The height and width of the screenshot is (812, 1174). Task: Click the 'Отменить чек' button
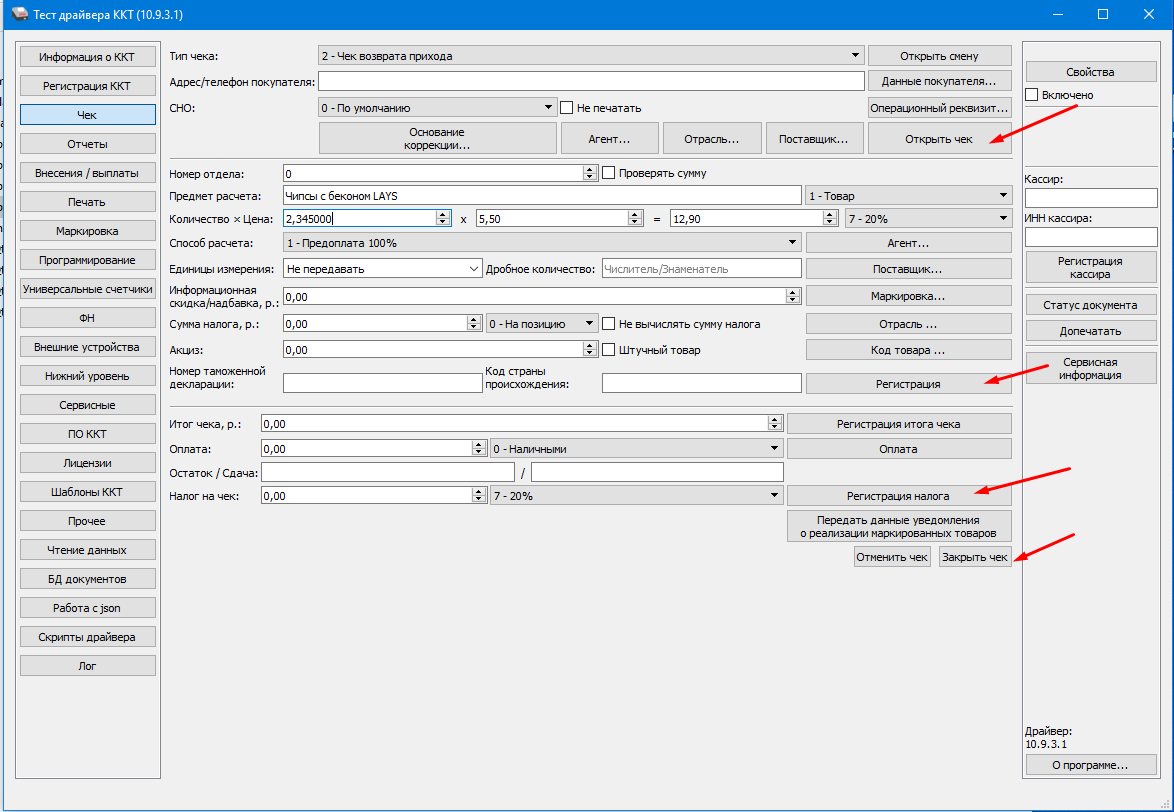pyautogui.click(x=892, y=557)
